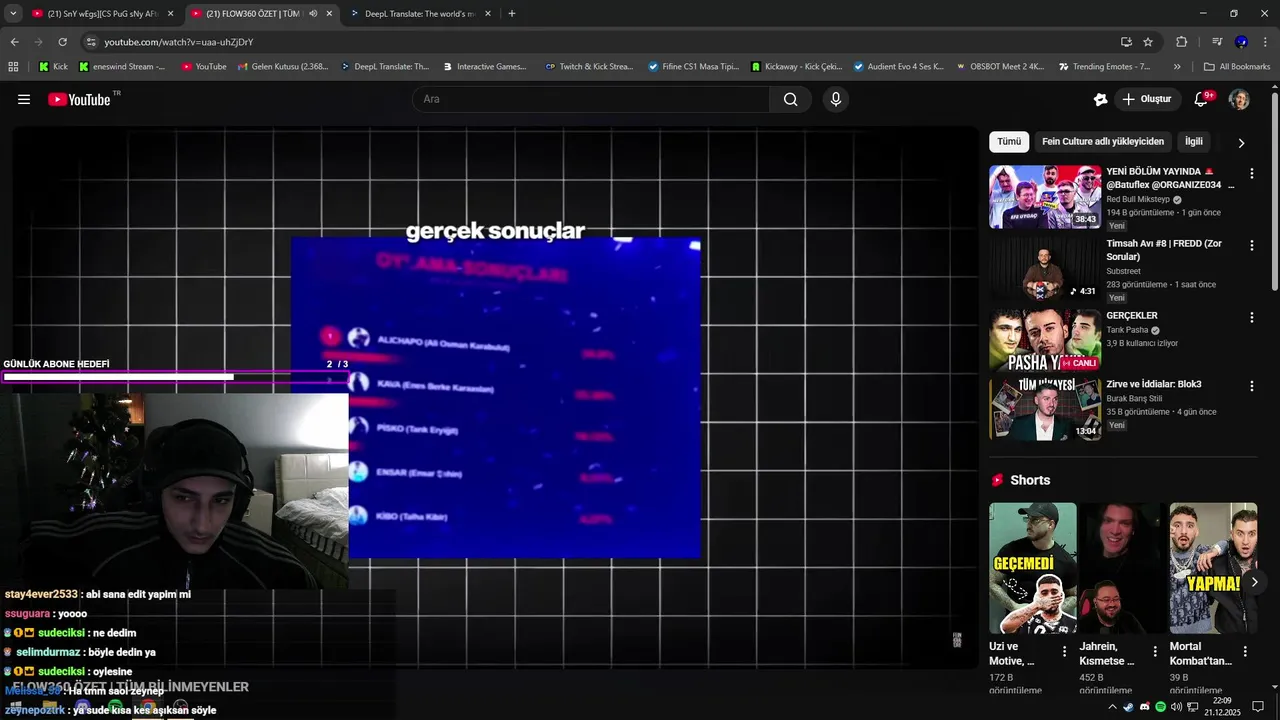Open the Tarık Pasha channel link
The width and height of the screenshot is (1280, 720).
[x=1128, y=330]
